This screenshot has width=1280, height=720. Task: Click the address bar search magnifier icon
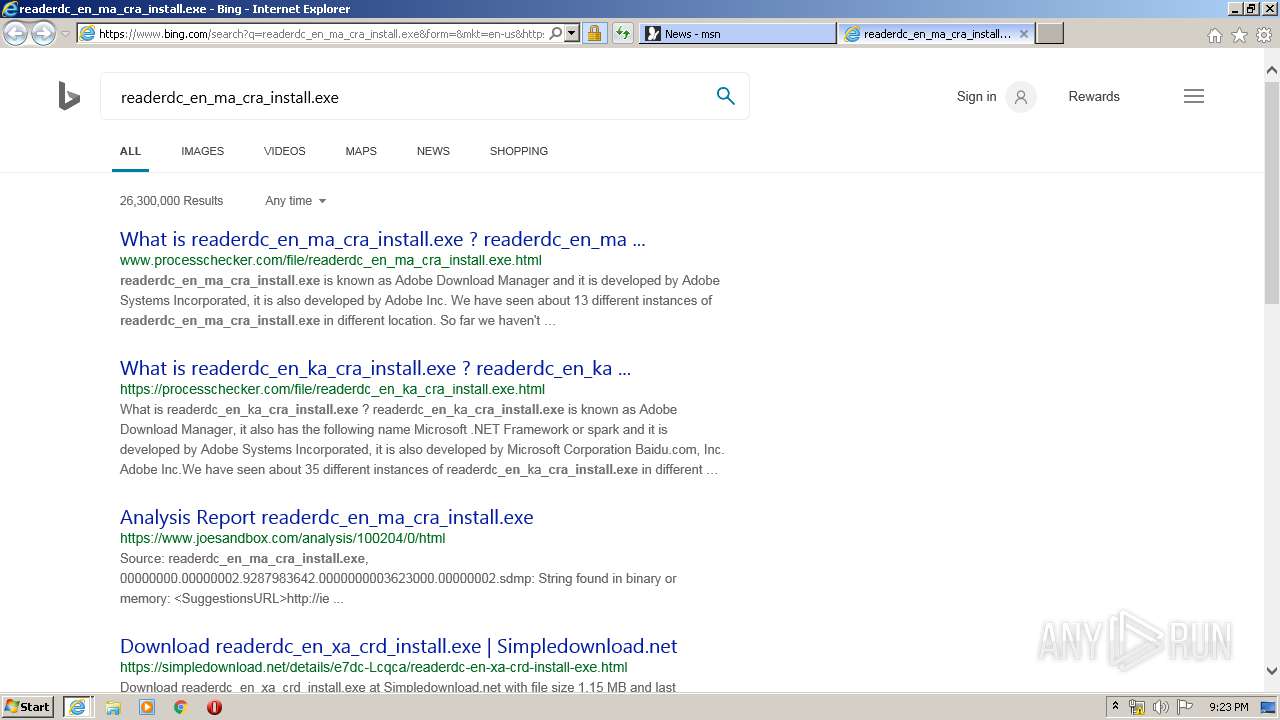(556, 33)
